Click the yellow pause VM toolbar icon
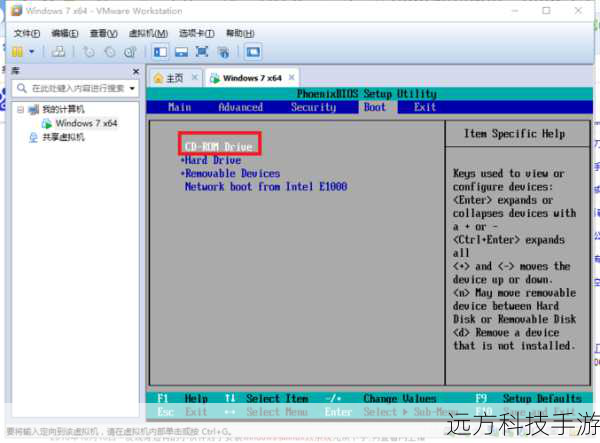 click(17, 52)
